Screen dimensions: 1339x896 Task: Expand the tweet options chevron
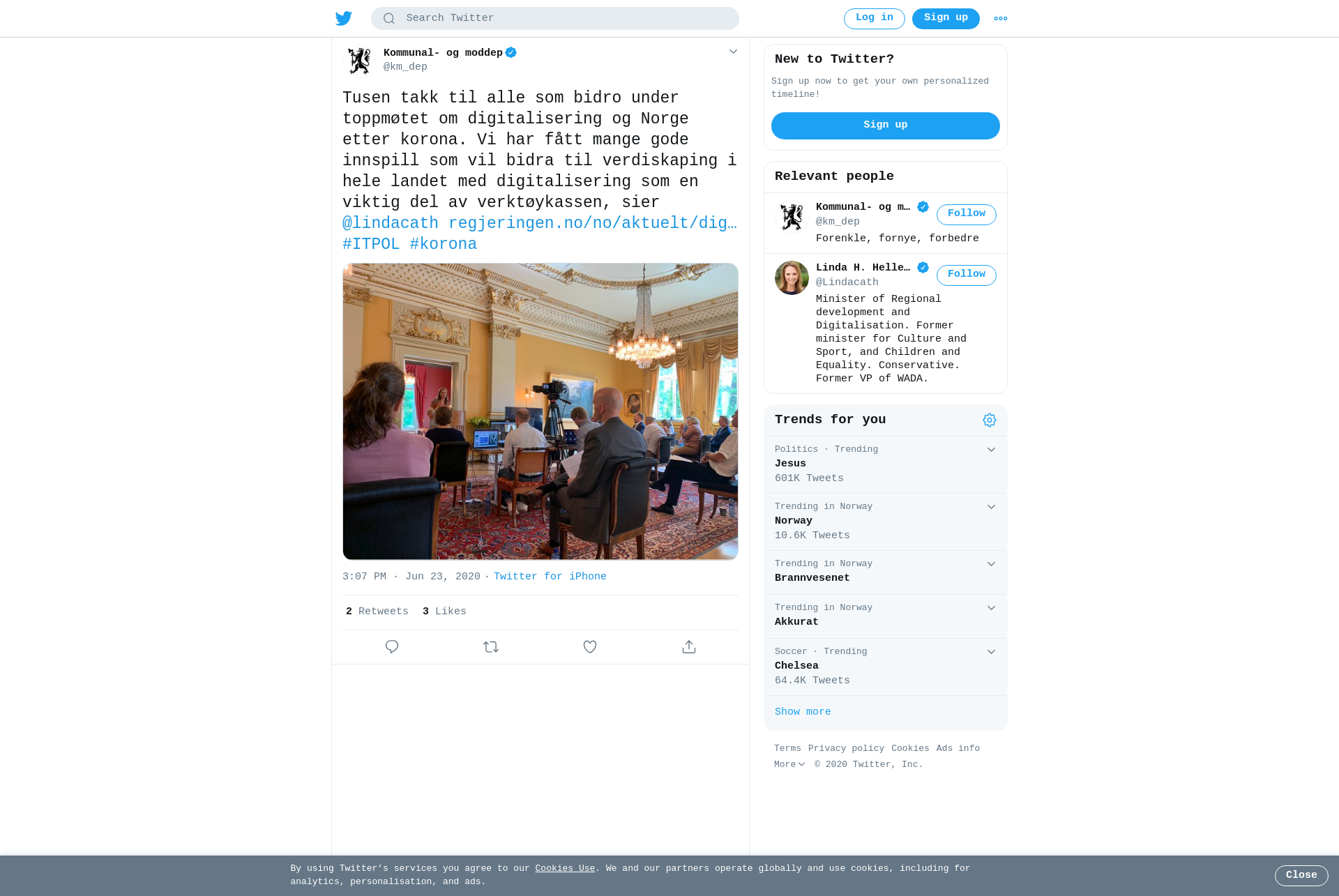click(733, 52)
